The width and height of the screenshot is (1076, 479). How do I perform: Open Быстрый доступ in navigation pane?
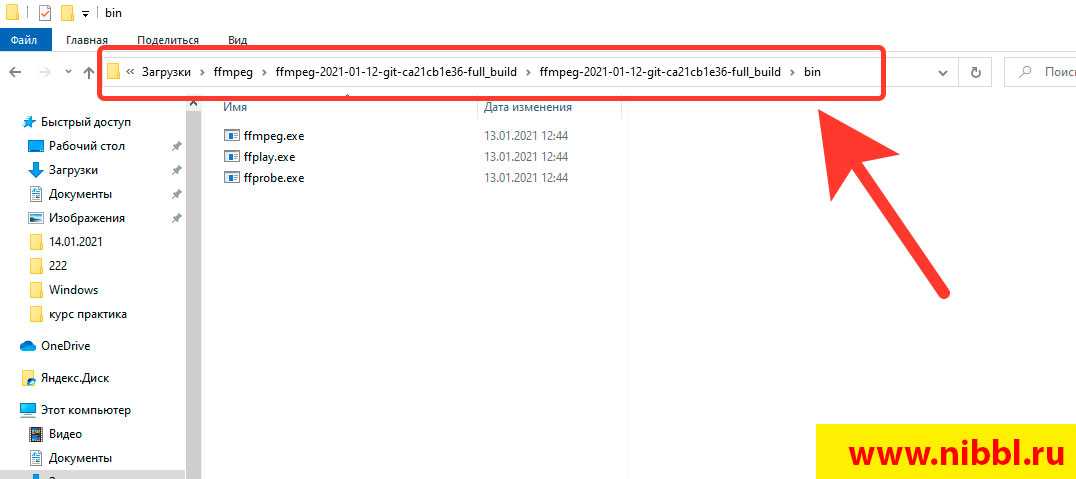[86, 122]
